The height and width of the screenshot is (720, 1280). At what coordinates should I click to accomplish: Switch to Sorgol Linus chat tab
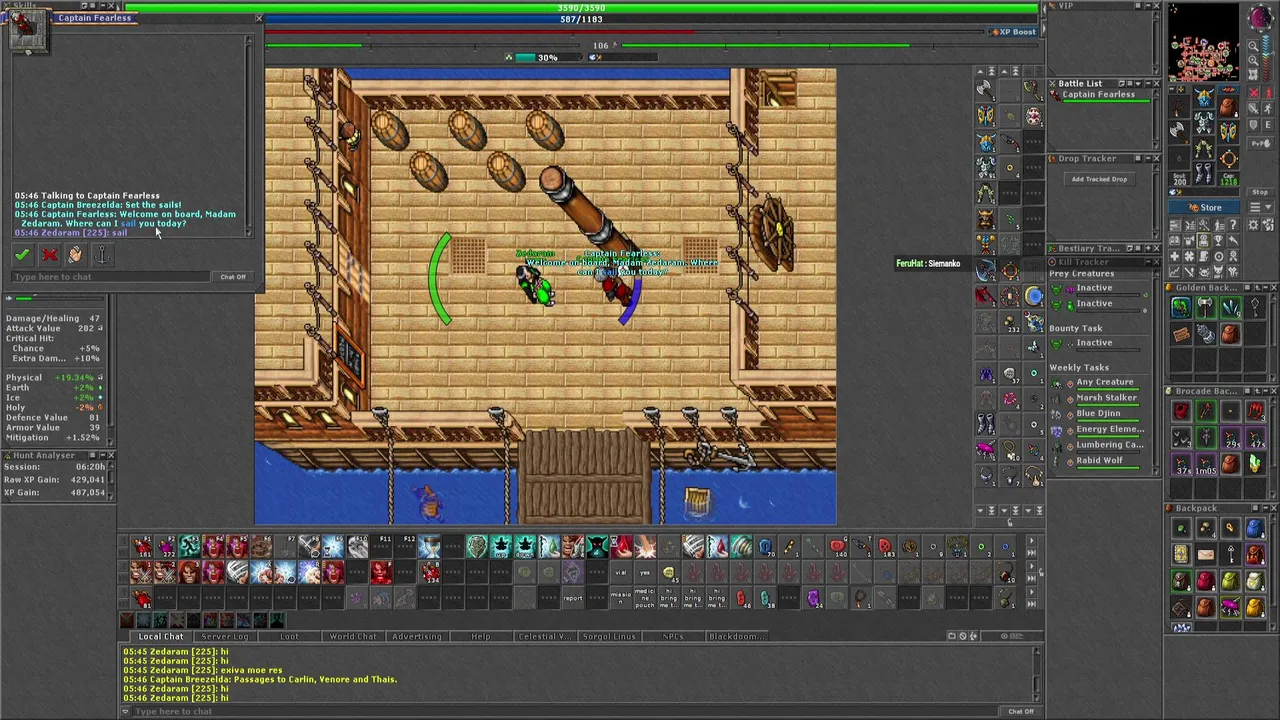coord(609,636)
